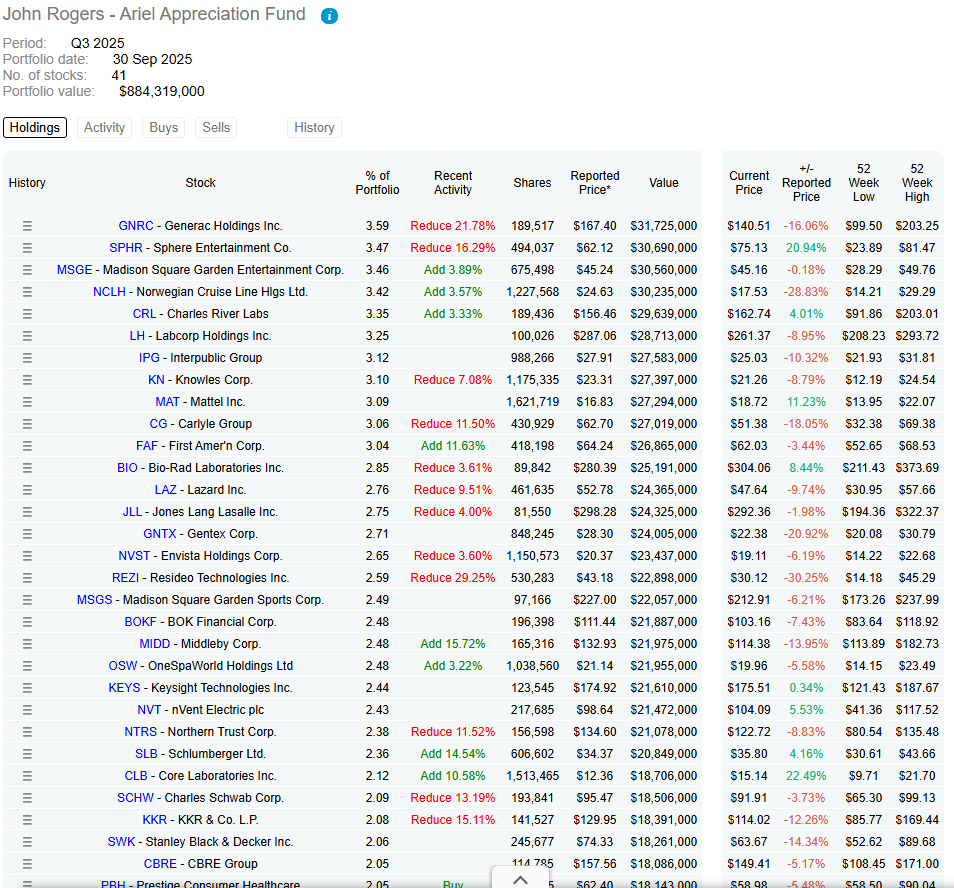The width and height of the screenshot is (954, 888).
Task: Sort by Value column header
Action: point(664,182)
